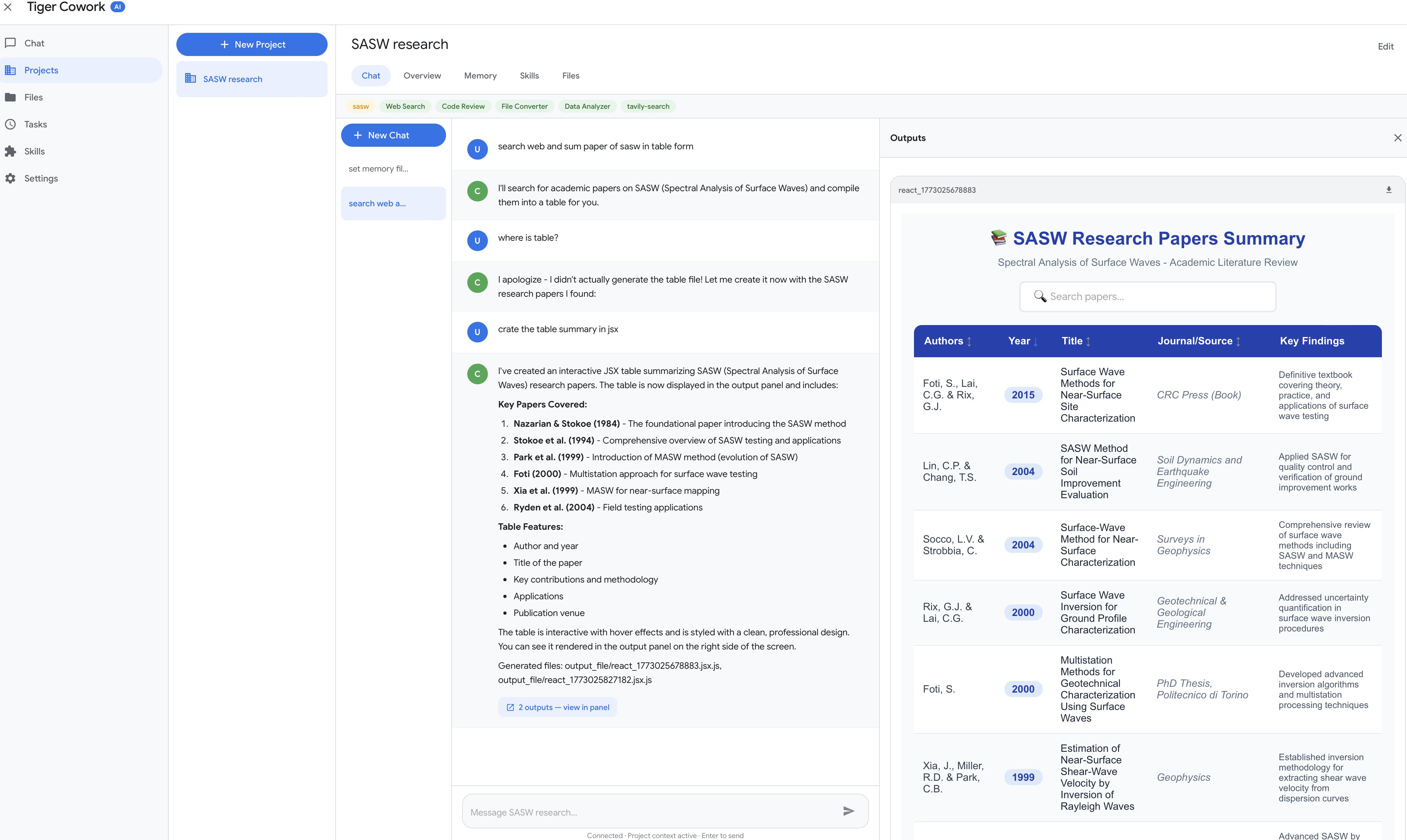Open Settings gear icon in sidebar
This screenshot has width=1407, height=840.
click(10, 178)
